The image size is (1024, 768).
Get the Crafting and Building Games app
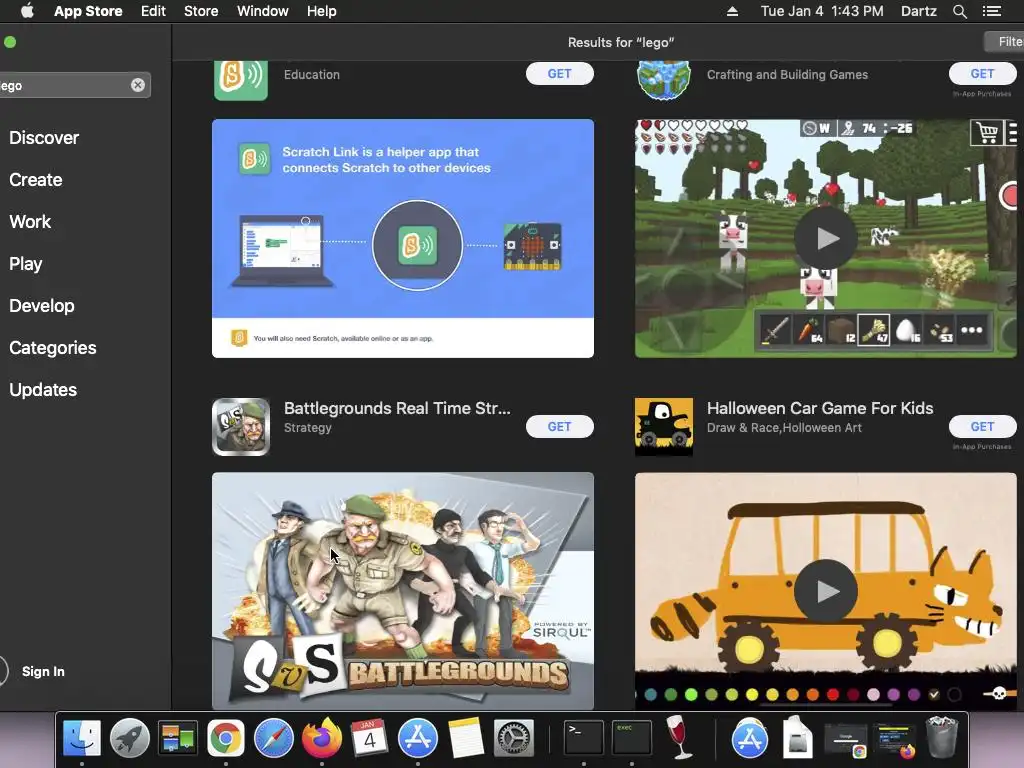[x=982, y=74]
